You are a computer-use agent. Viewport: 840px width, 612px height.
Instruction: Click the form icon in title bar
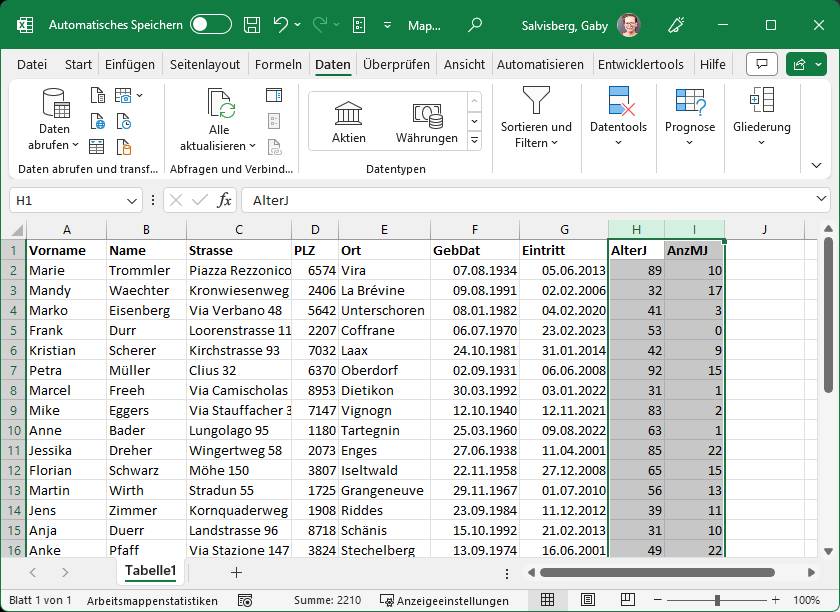pyautogui.click(x=359, y=25)
